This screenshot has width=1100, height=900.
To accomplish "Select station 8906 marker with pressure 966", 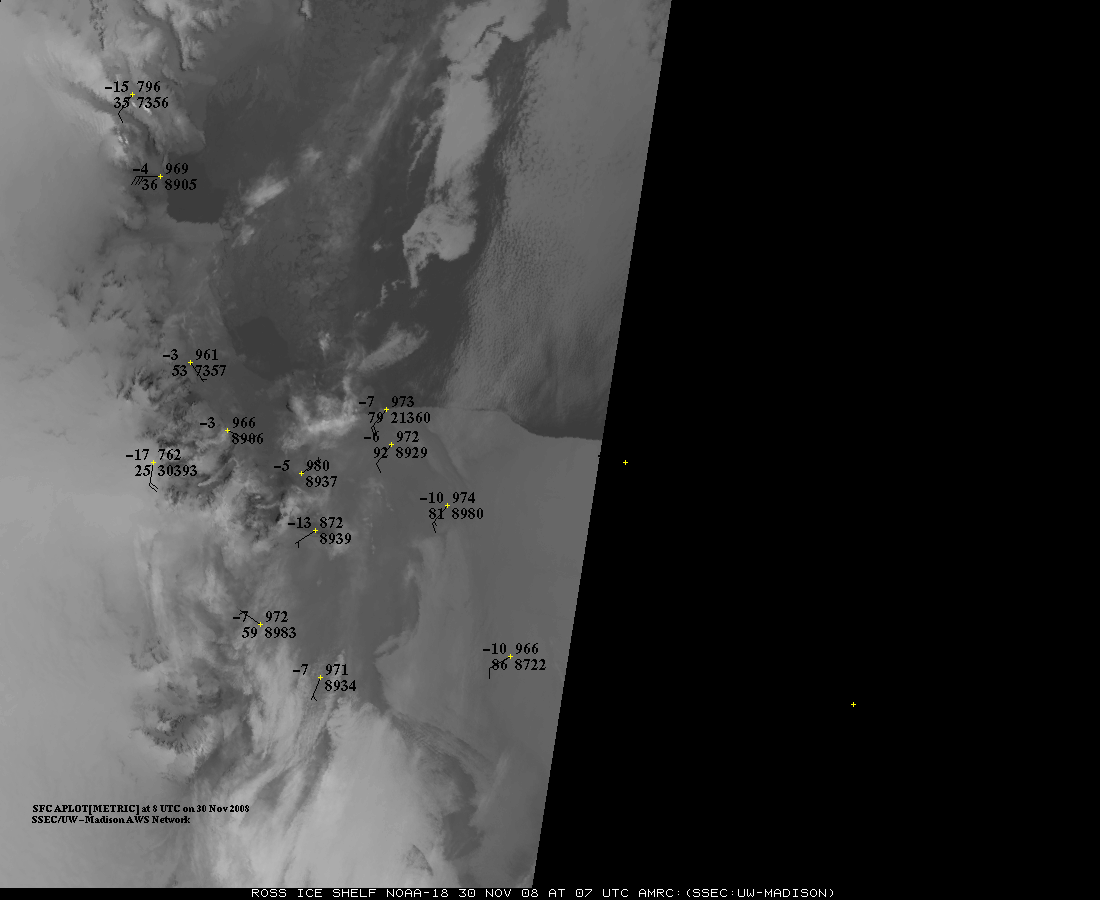I will (227, 431).
